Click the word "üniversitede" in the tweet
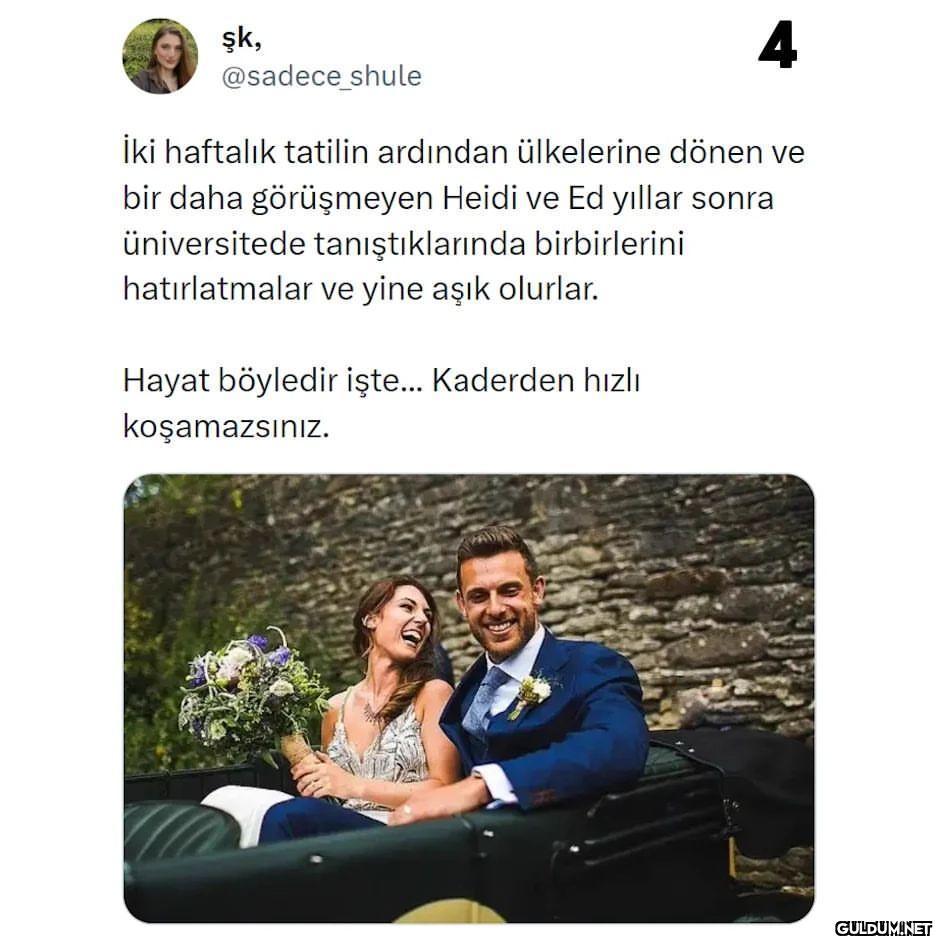The height and width of the screenshot is (936, 936). [214, 244]
